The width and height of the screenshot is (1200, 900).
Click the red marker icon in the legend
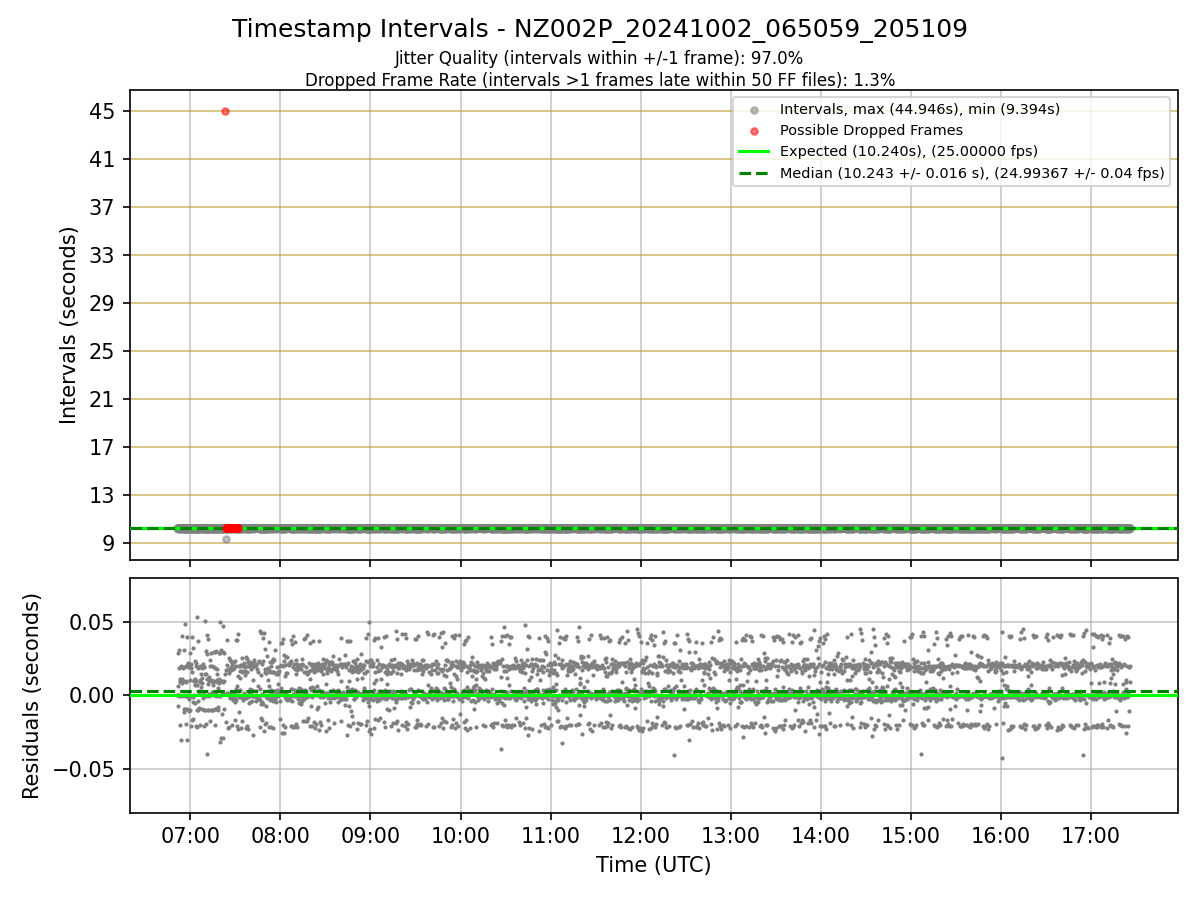(754, 131)
